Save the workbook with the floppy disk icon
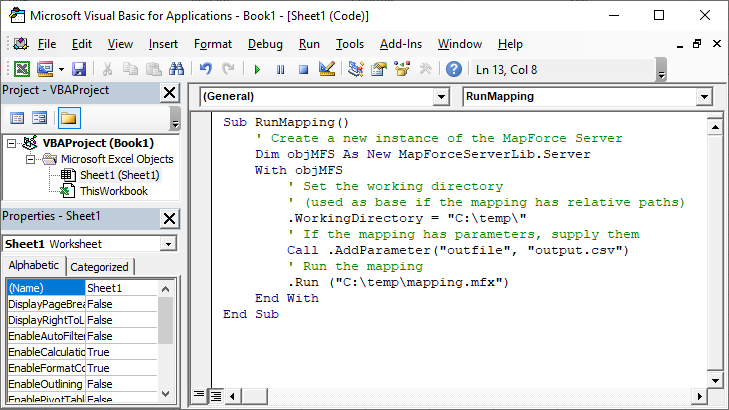 point(78,69)
